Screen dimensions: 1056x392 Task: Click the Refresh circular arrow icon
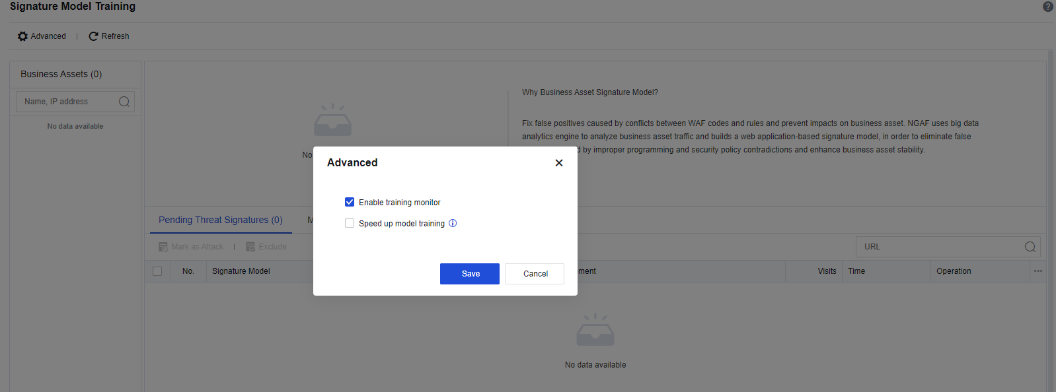click(94, 36)
